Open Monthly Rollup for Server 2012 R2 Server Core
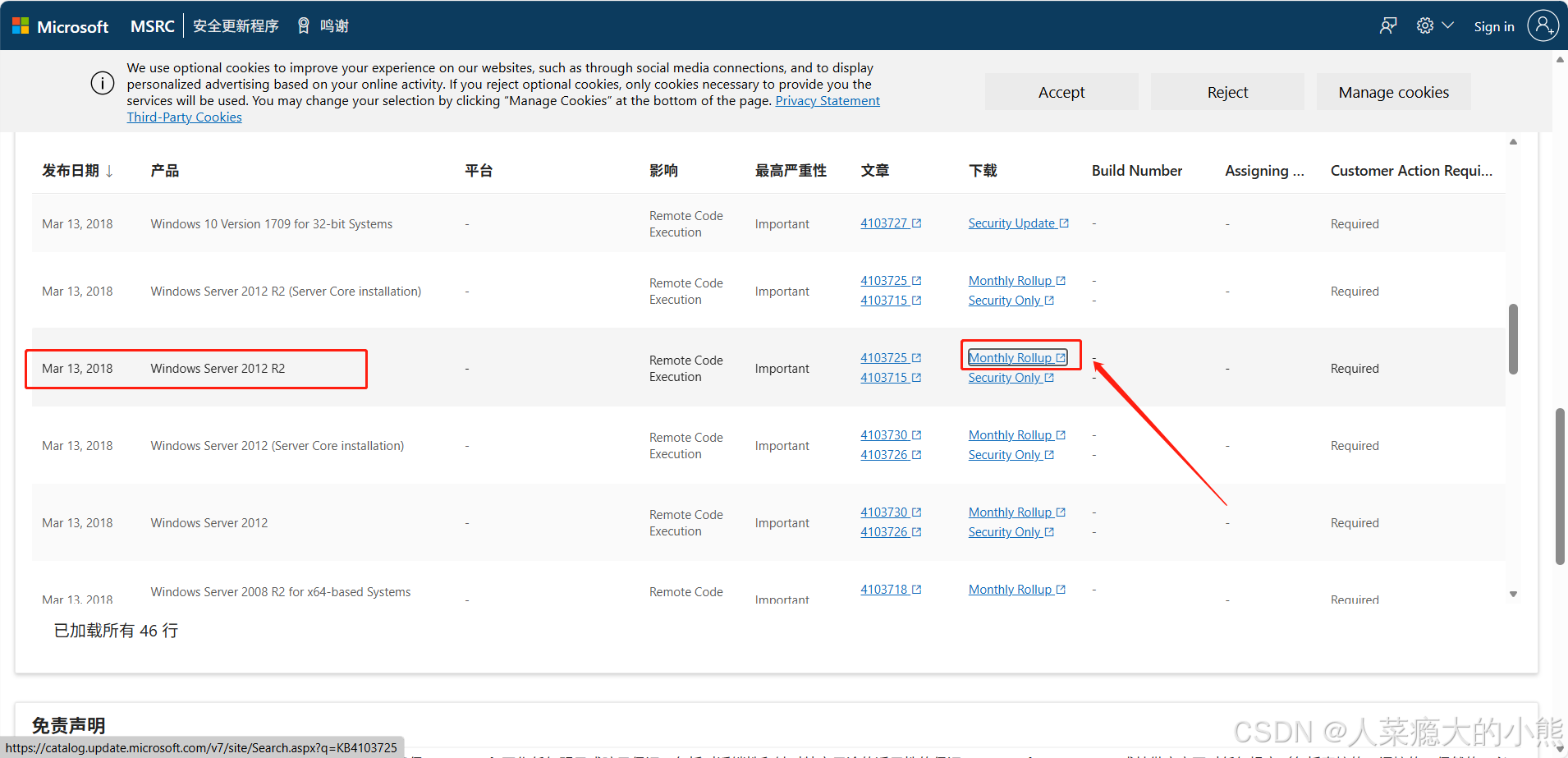Screen dimensions: 1568x758 pos(1017,281)
